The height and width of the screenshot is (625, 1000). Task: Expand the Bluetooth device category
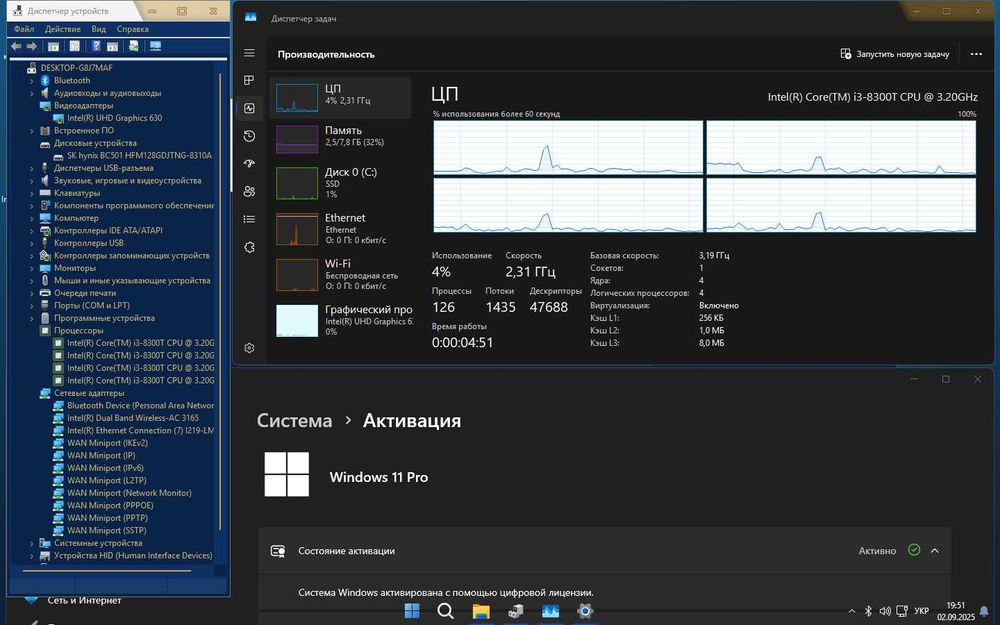click(32, 80)
